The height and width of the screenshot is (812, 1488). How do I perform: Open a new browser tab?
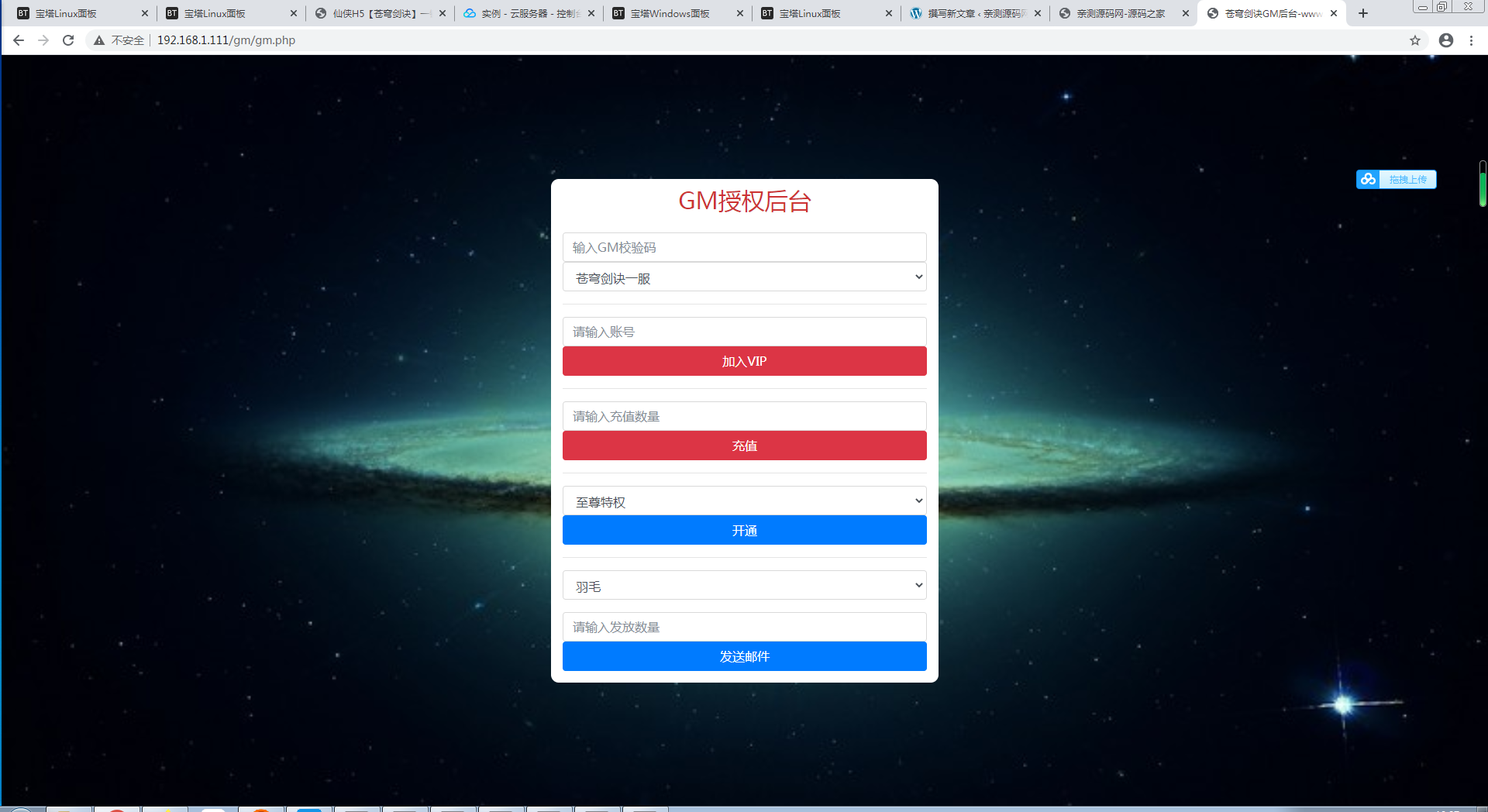(1363, 13)
